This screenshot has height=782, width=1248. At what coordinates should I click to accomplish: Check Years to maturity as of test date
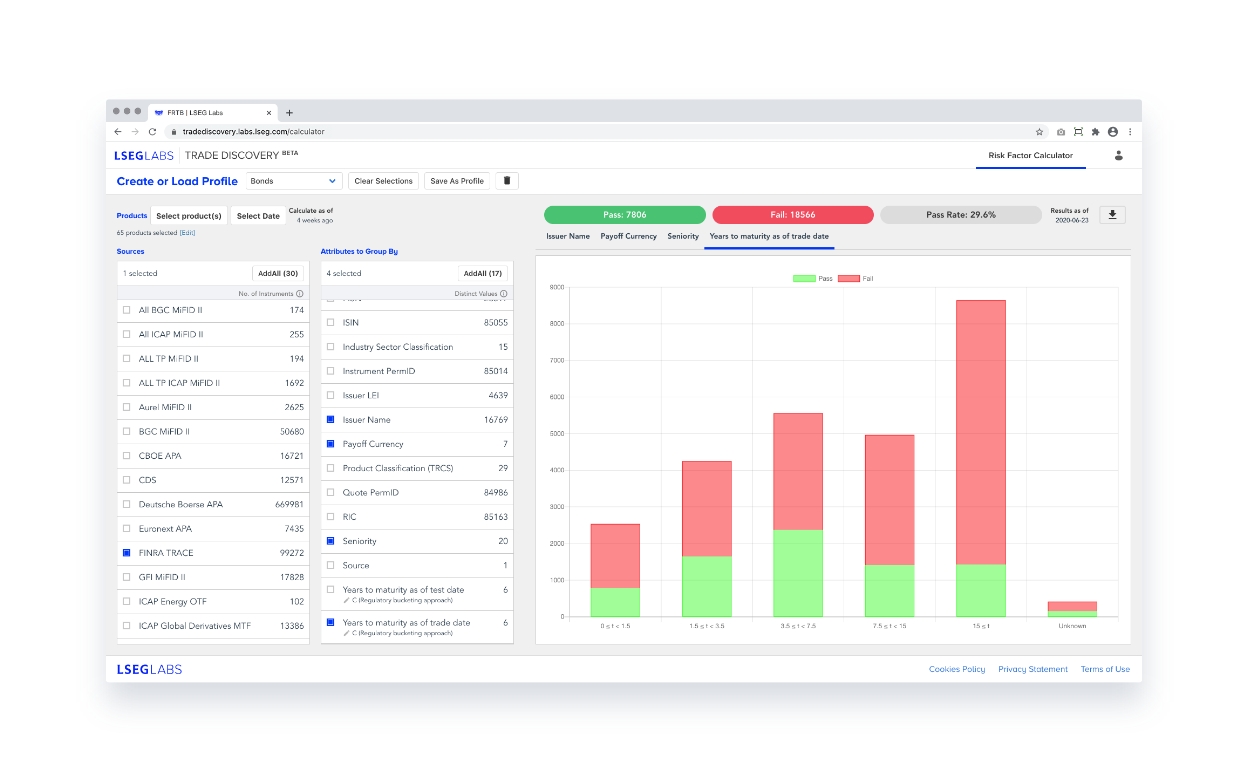pyautogui.click(x=331, y=590)
